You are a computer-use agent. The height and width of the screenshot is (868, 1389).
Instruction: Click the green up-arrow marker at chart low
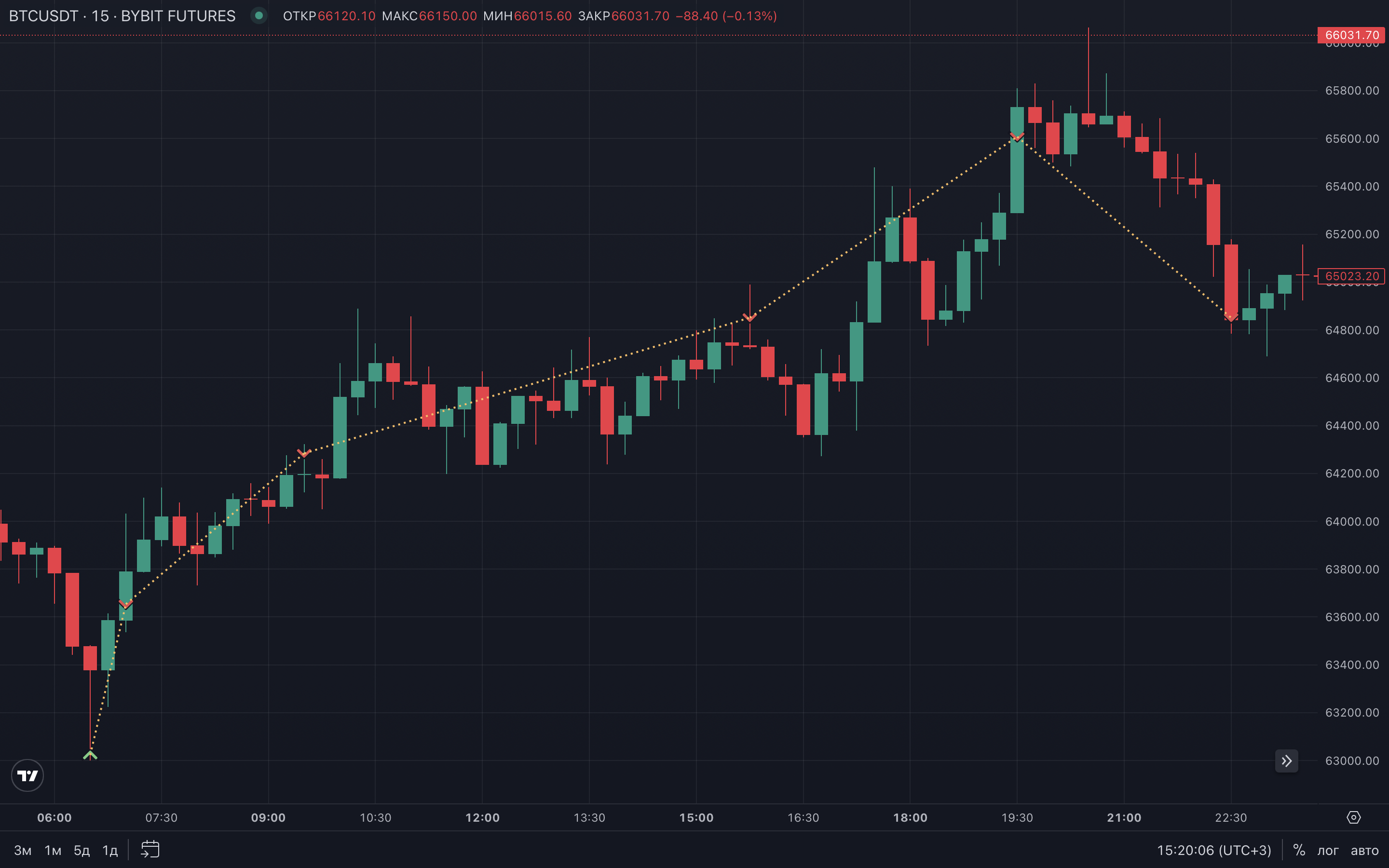[90, 755]
